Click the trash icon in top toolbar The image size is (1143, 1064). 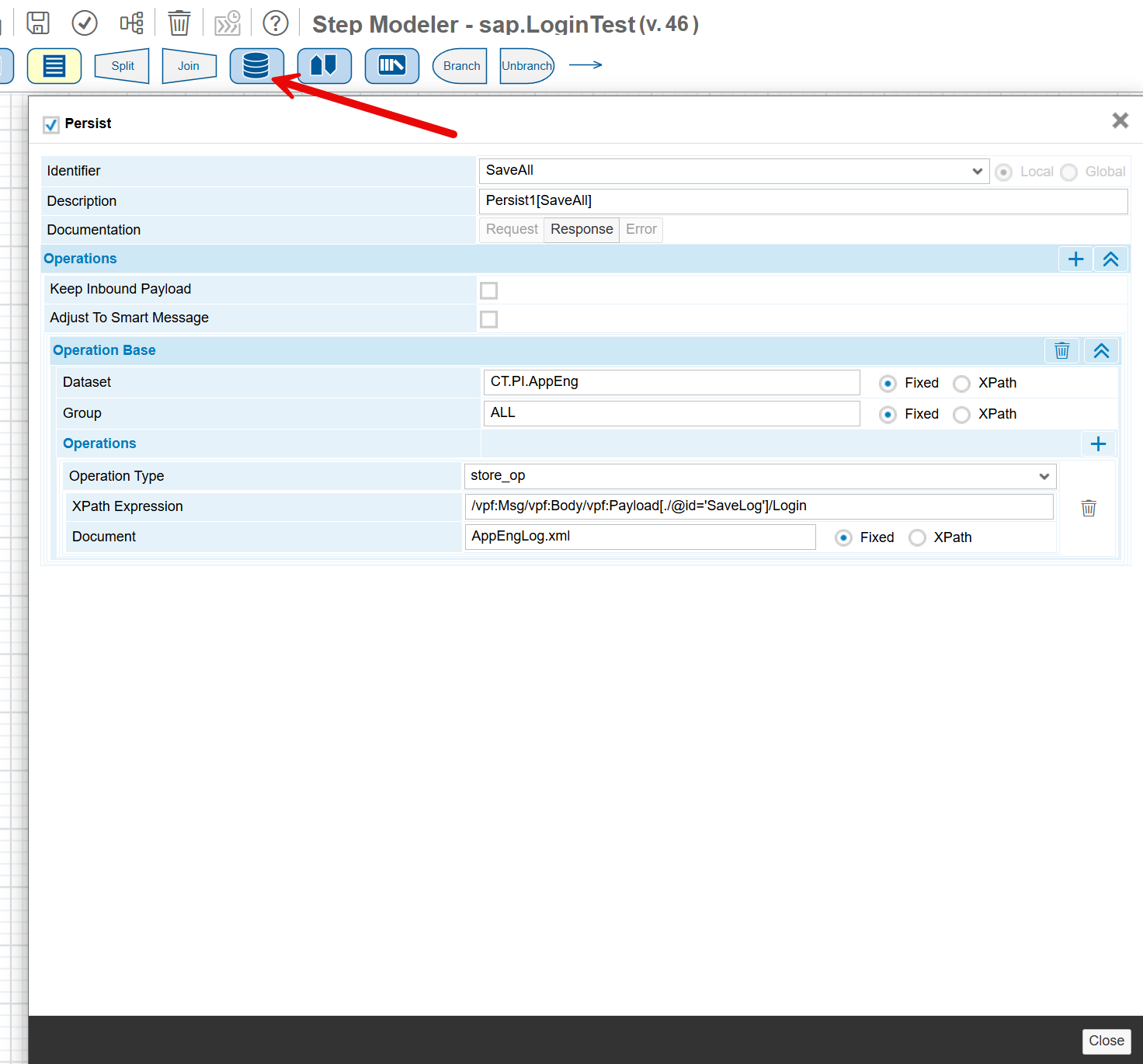pyautogui.click(x=179, y=23)
